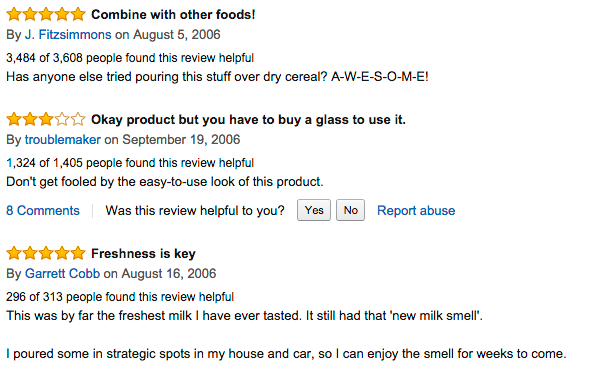The height and width of the screenshot is (376, 590).
Task: Click fifth empty star of troublemaker's rating
Action: pyautogui.click(x=78, y=119)
